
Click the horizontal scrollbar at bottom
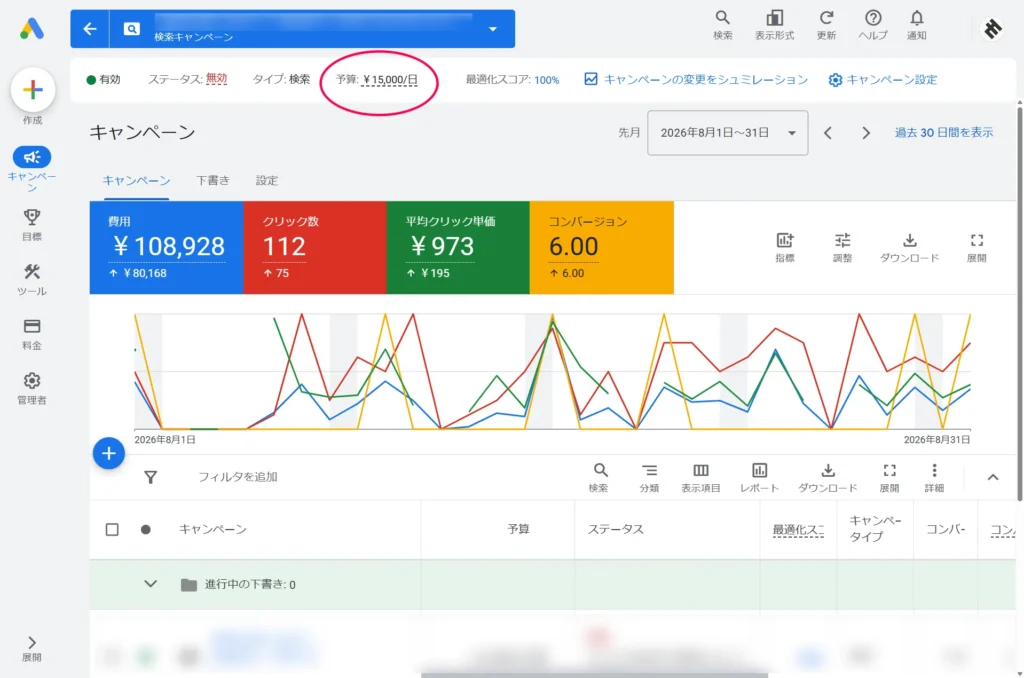point(594,675)
